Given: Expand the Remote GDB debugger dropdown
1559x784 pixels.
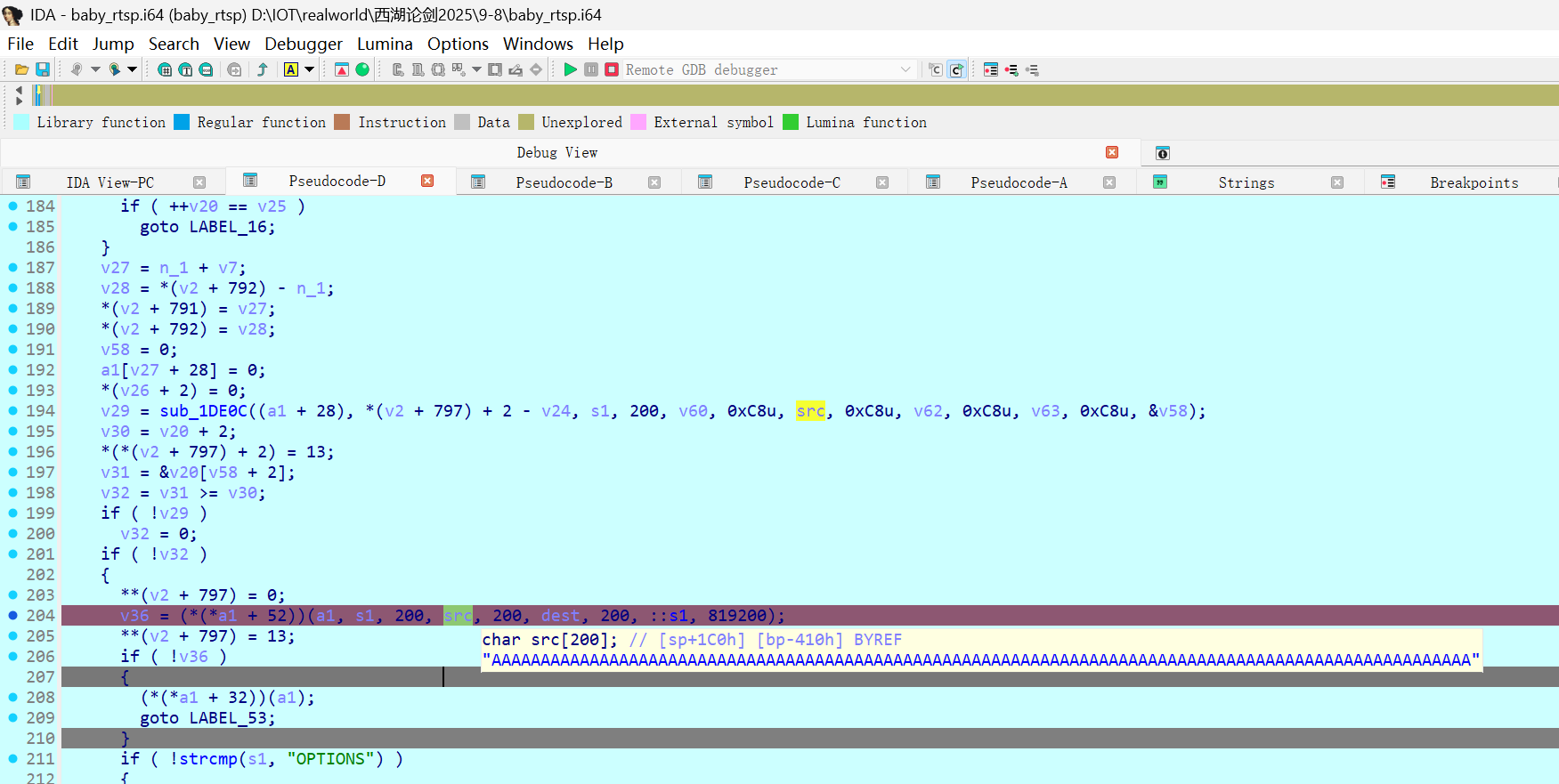Looking at the screenshot, I should pyautogui.click(x=905, y=69).
